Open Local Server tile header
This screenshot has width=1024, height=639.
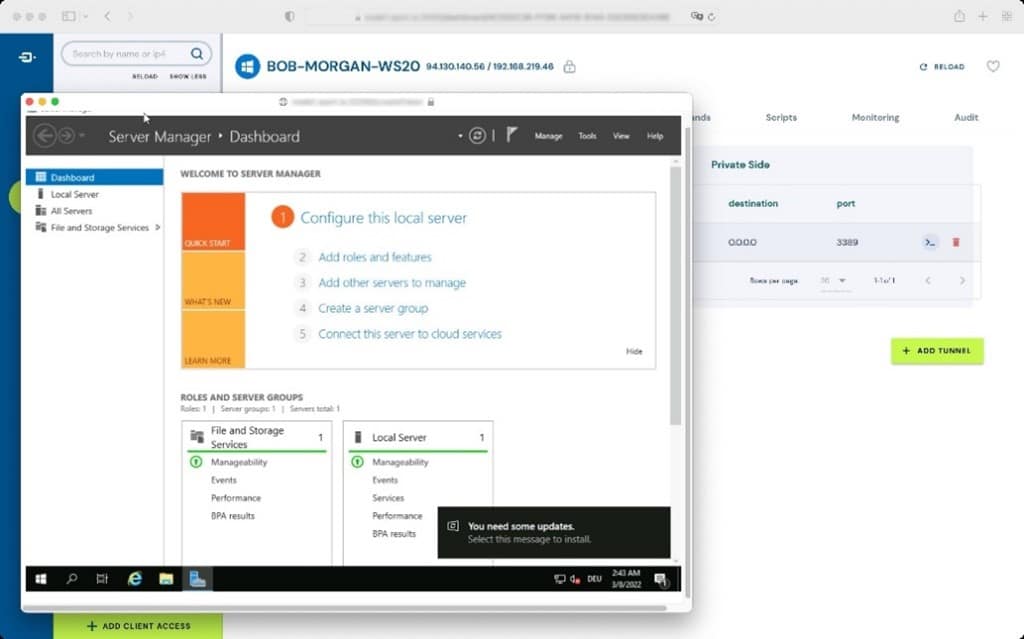(418, 437)
